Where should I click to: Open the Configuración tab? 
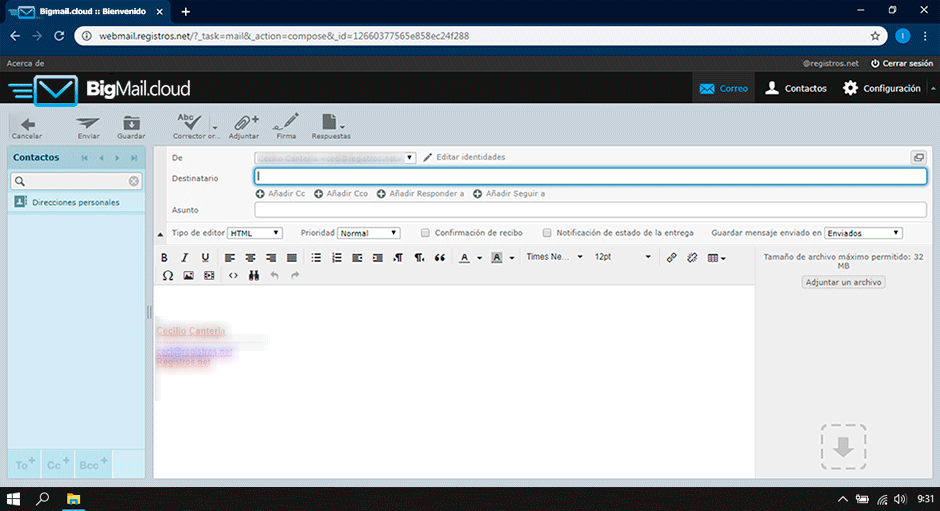[x=880, y=88]
